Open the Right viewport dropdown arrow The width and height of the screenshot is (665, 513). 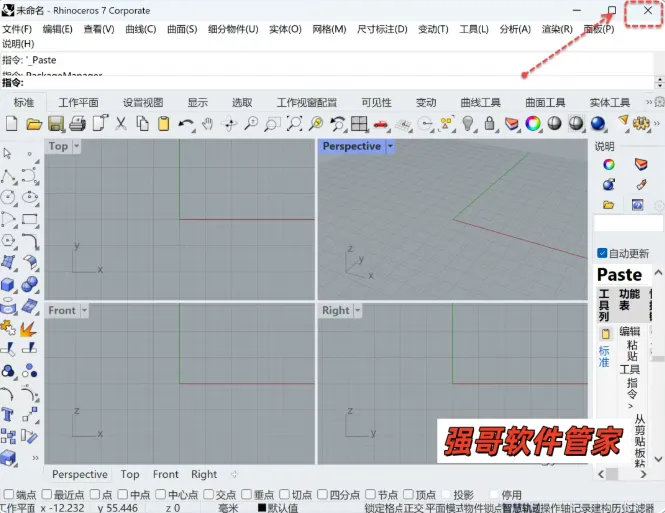pos(358,310)
